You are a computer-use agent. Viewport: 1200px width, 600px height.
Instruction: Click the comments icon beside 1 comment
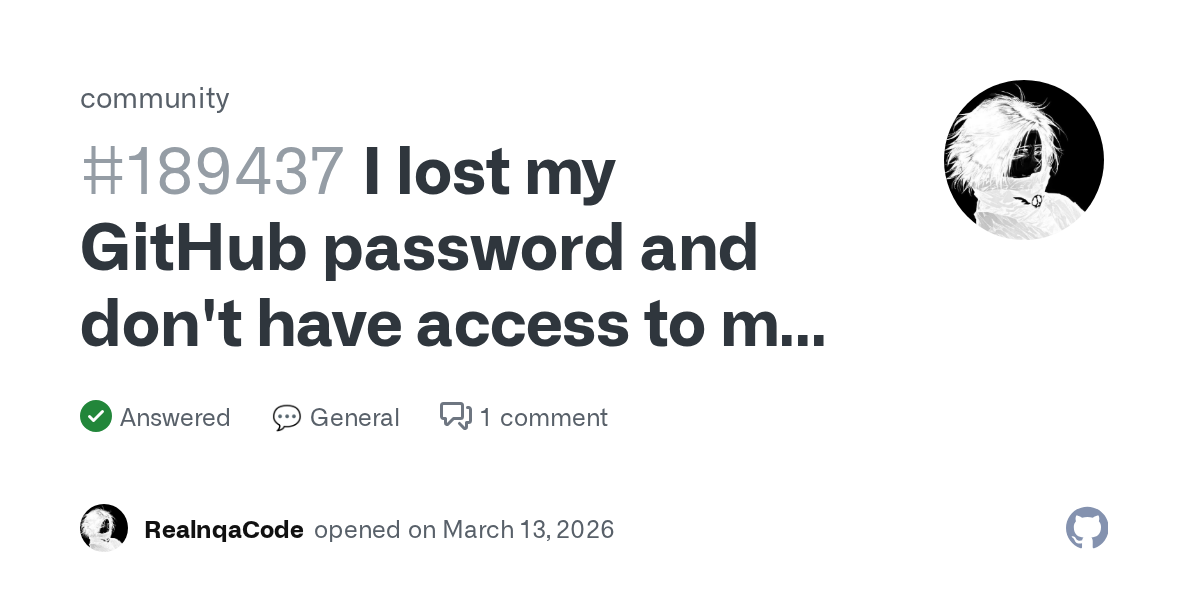pos(456,416)
